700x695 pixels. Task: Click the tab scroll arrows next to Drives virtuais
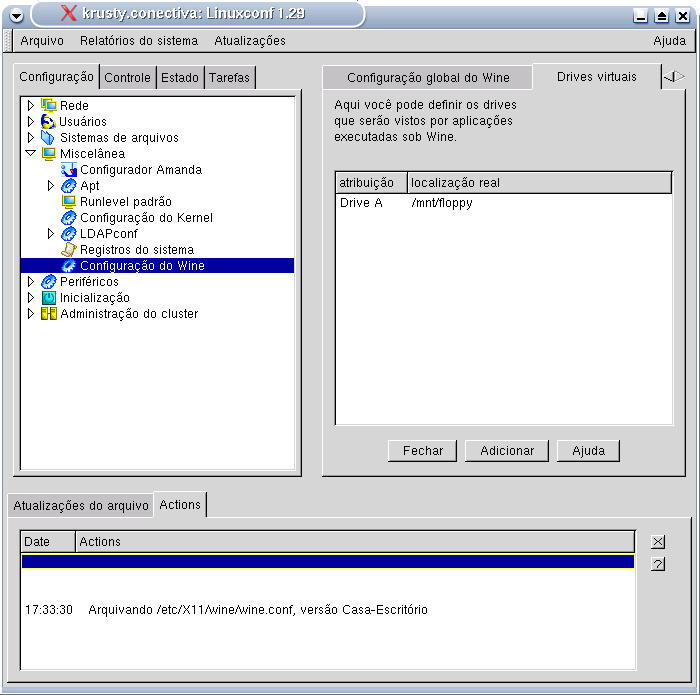tap(674, 77)
